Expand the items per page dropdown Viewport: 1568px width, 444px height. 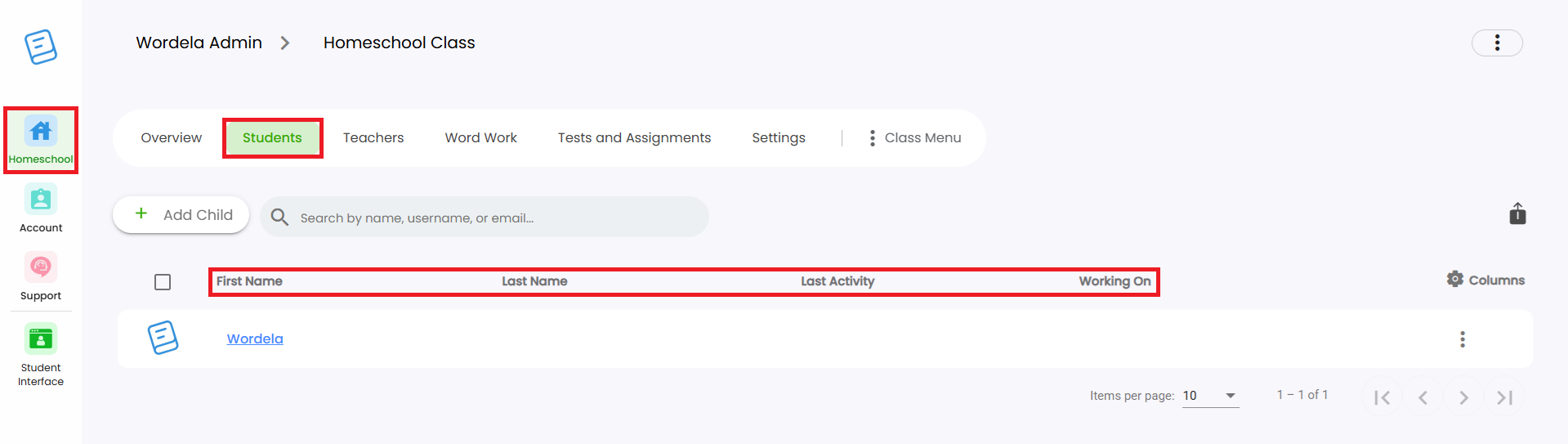(x=1211, y=396)
